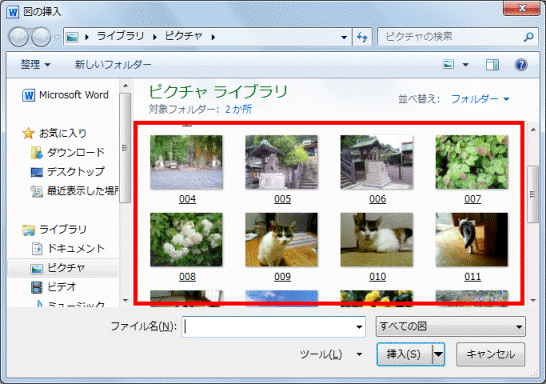This screenshot has height=384, width=546.
Task: Expand arrow after ピクチャ breadcrumb
Action: [x=213, y=37]
